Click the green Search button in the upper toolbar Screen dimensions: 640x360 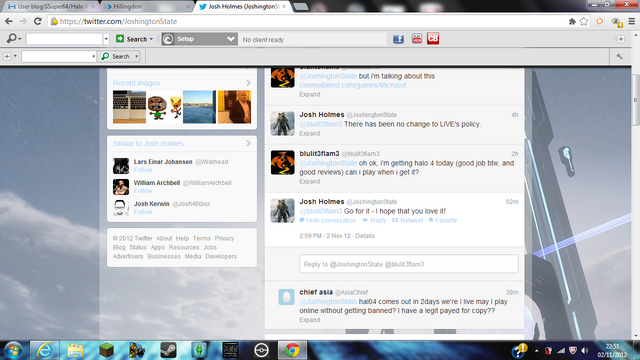131,39
